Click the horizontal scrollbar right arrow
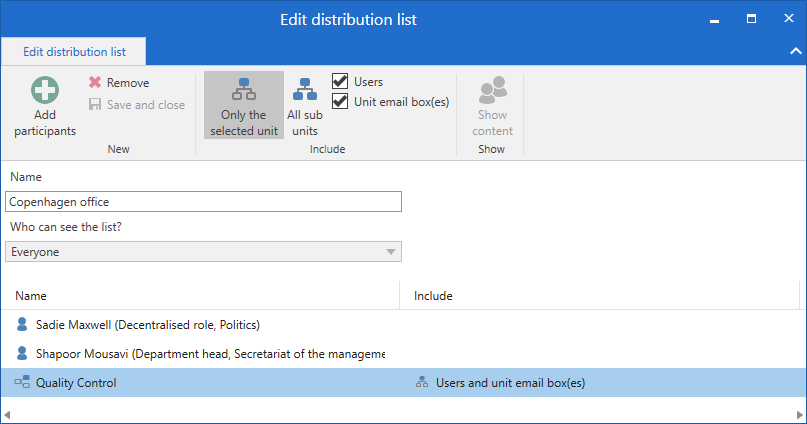This screenshot has height=424, width=807. click(799, 415)
